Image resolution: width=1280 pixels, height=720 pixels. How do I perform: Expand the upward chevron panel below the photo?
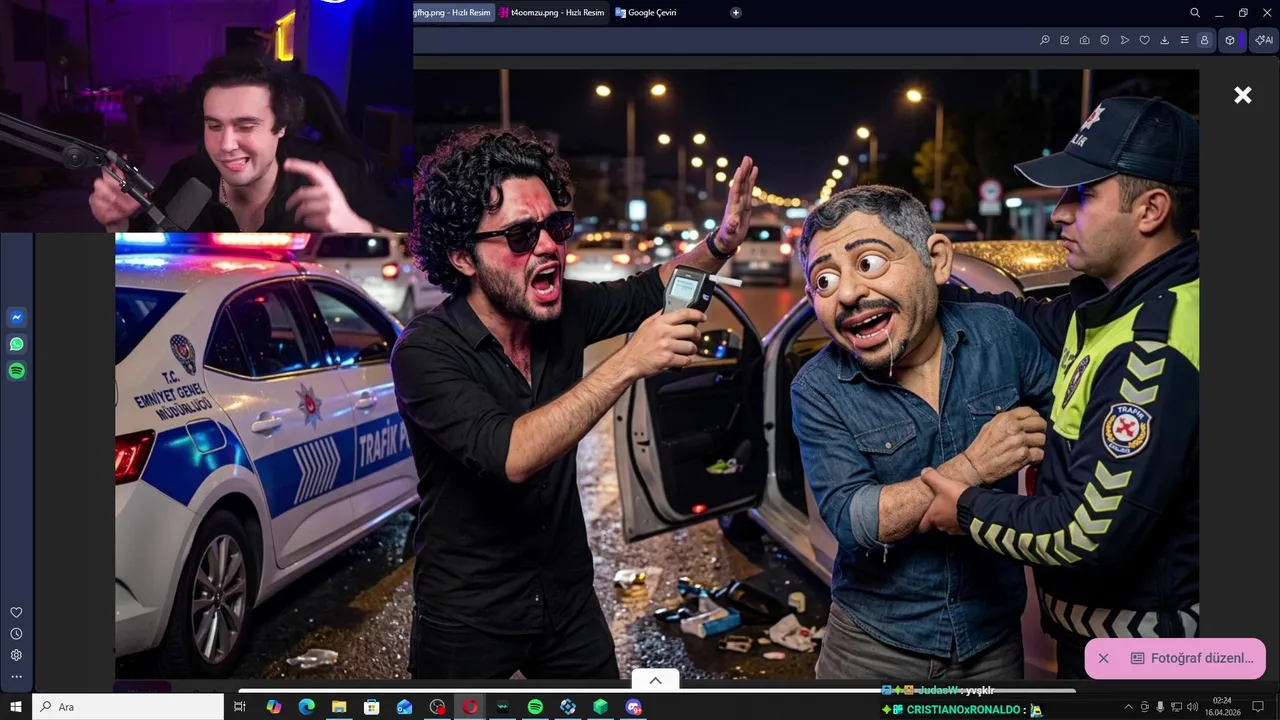pyautogui.click(x=656, y=680)
